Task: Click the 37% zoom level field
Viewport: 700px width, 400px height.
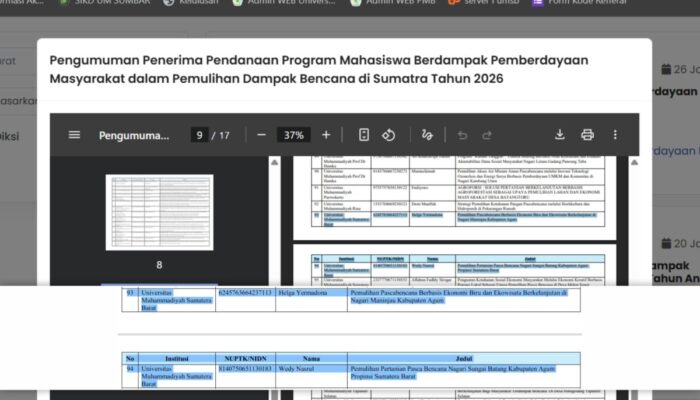Action: coord(294,135)
